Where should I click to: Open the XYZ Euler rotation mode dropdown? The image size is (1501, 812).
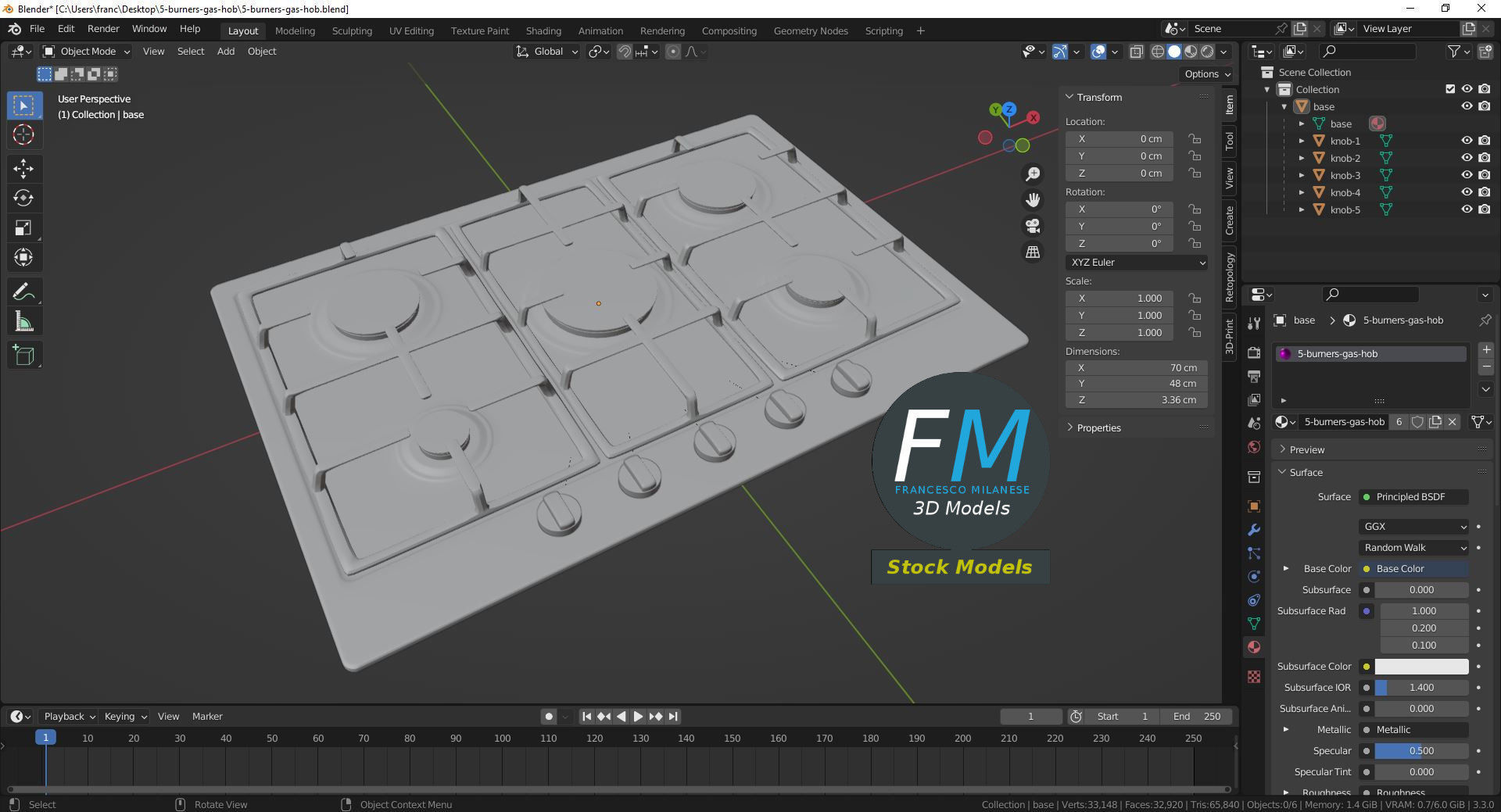1137,263
